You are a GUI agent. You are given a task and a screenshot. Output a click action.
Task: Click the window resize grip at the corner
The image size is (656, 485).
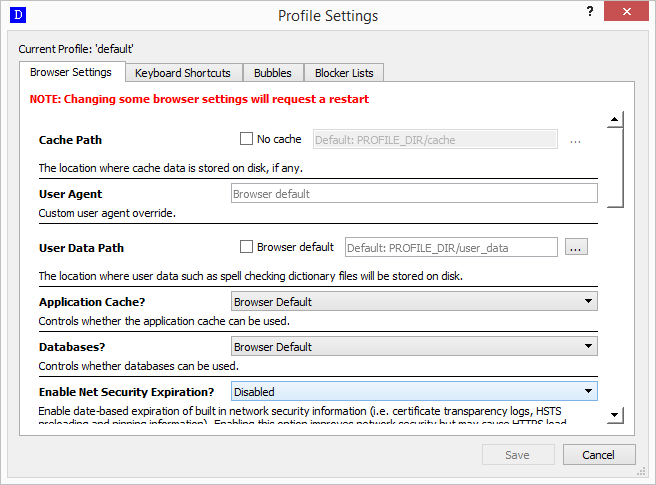(x=641, y=472)
